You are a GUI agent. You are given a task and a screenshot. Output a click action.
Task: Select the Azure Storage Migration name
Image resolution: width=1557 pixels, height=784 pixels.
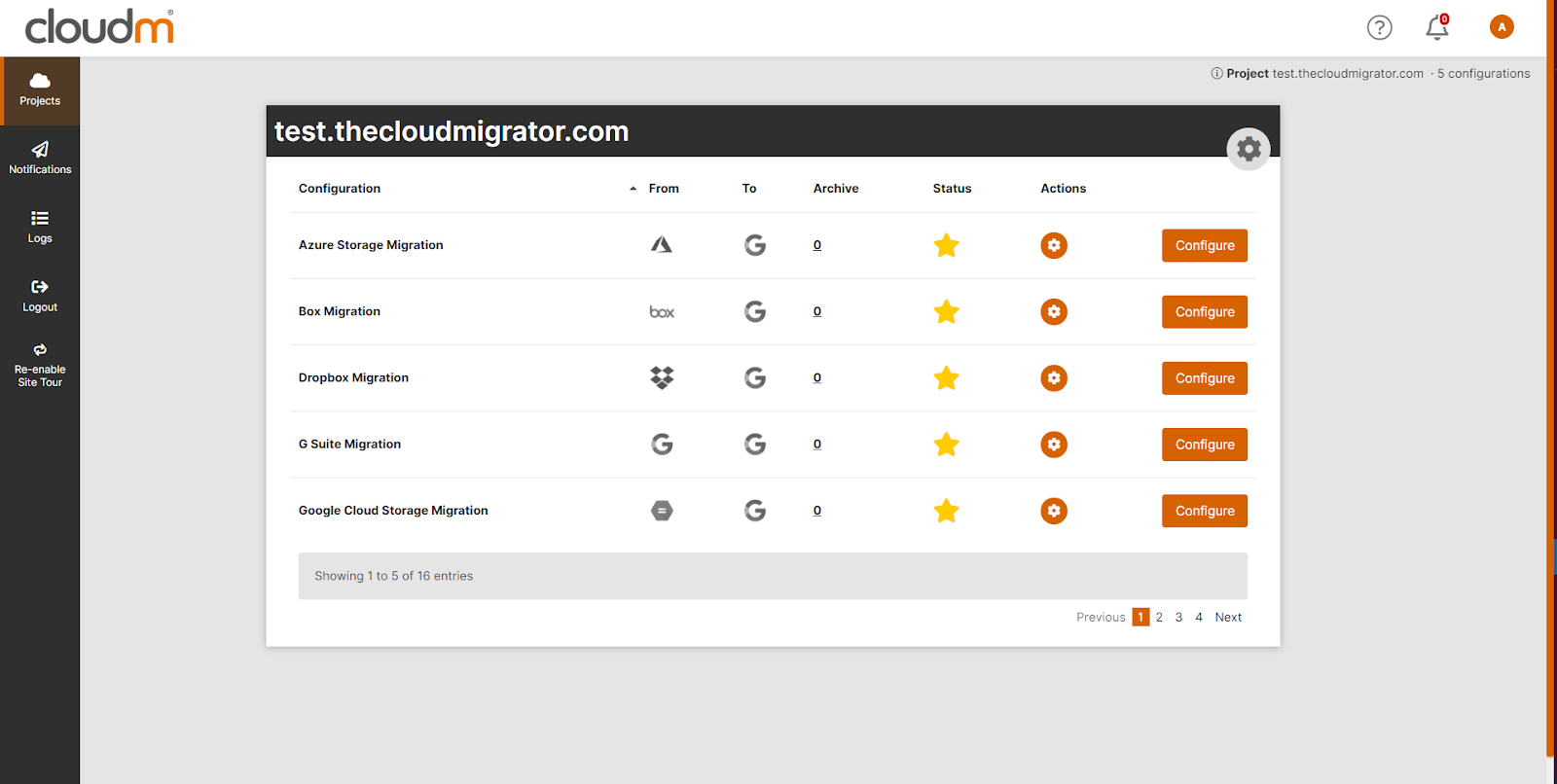click(x=371, y=245)
